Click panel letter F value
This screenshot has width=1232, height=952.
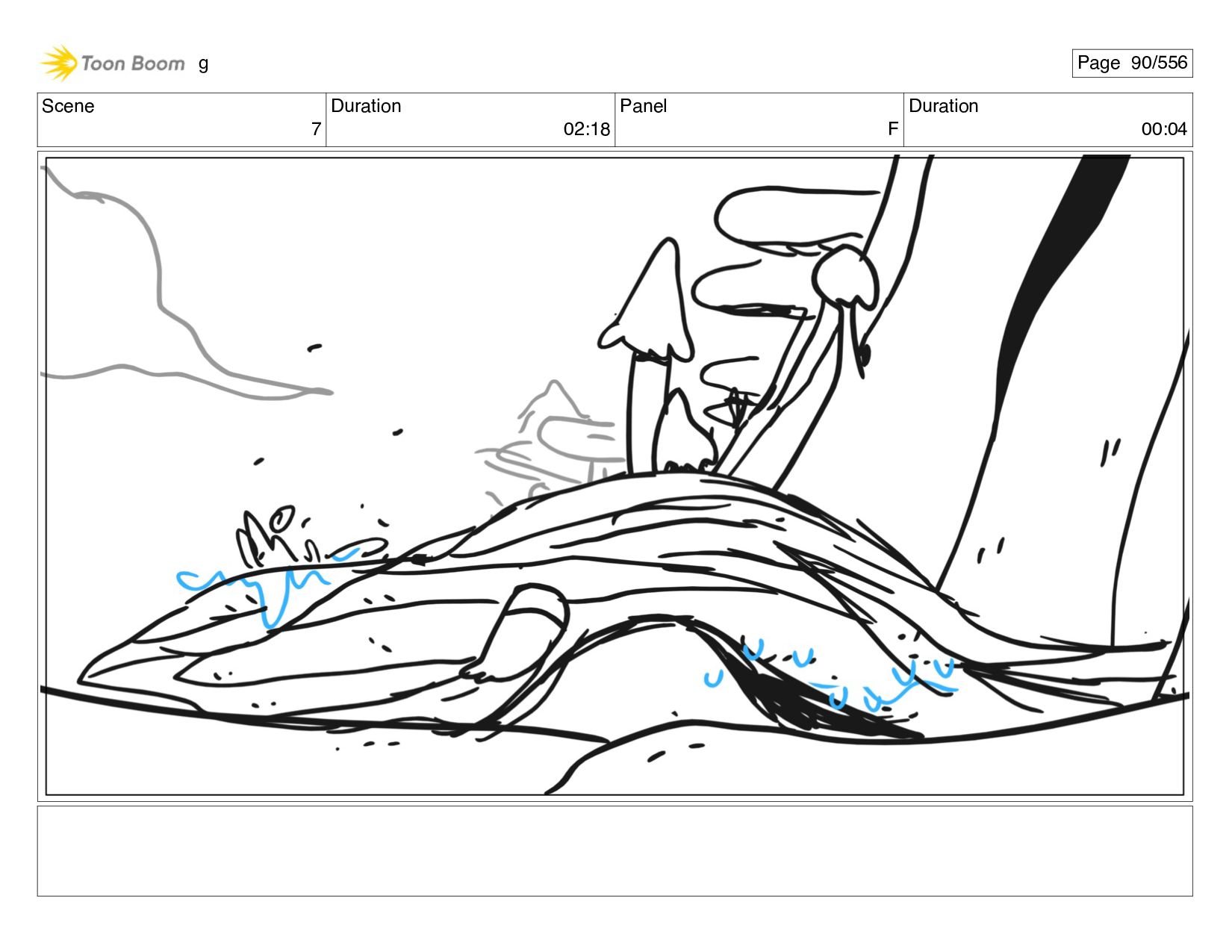[892, 129]
